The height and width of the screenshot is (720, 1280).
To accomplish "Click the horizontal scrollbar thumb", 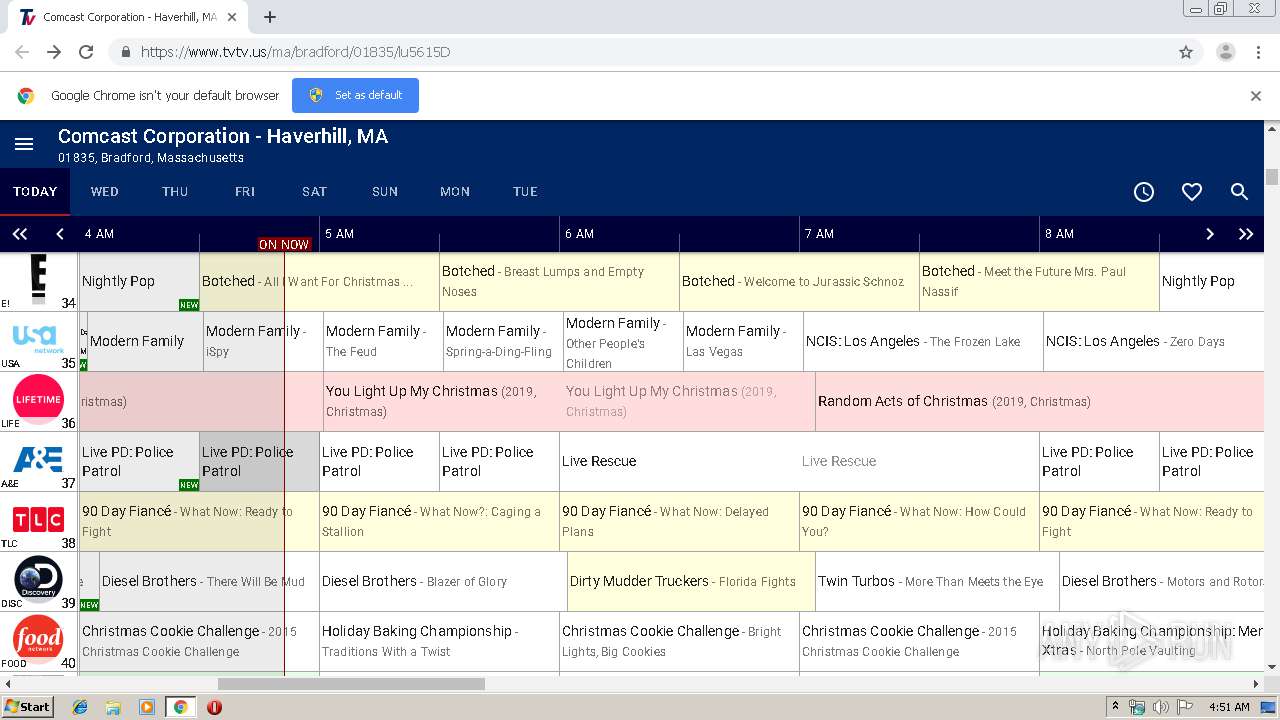I will (x=351, y=684).
